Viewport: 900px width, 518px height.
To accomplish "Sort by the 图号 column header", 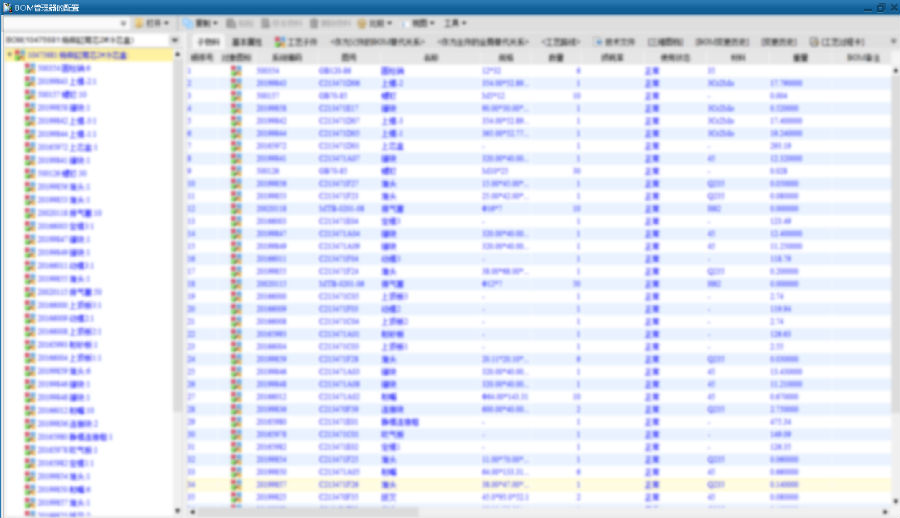I will [349, 57].
